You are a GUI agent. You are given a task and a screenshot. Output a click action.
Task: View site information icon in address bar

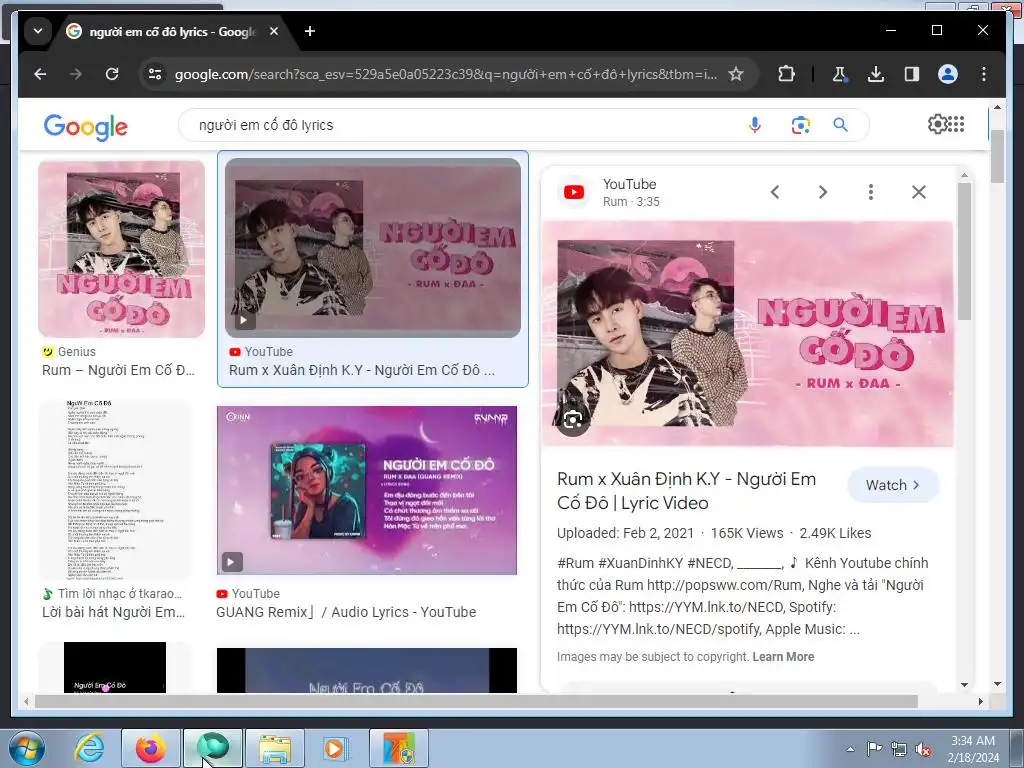[155, 74]
